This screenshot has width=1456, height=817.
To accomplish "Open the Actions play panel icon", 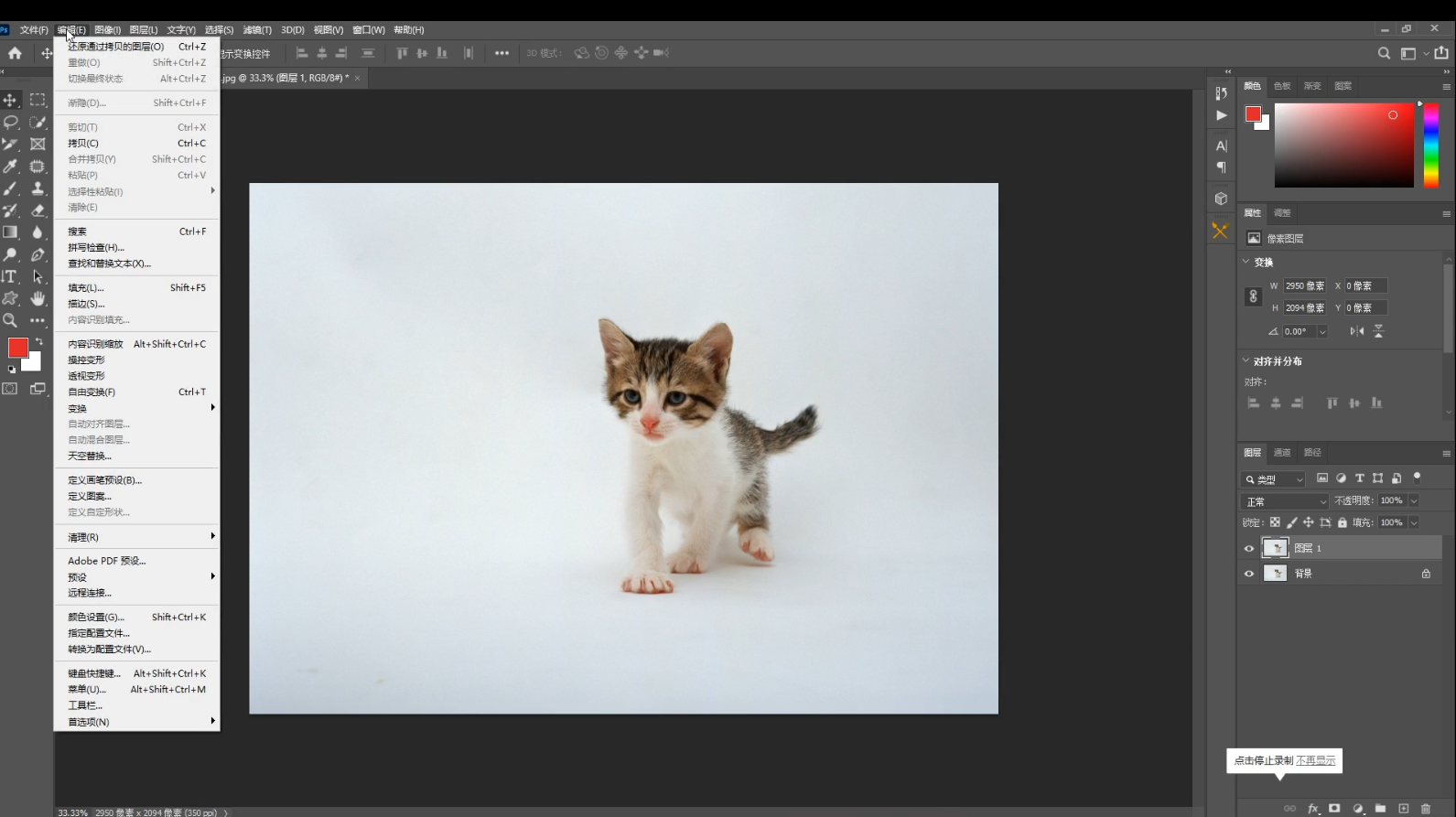I will click(1221, 115).
